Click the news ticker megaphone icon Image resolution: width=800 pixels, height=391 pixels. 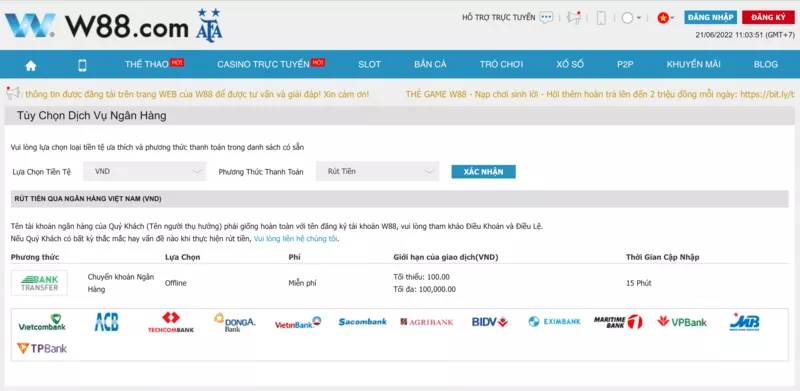[x=13, y=93]
